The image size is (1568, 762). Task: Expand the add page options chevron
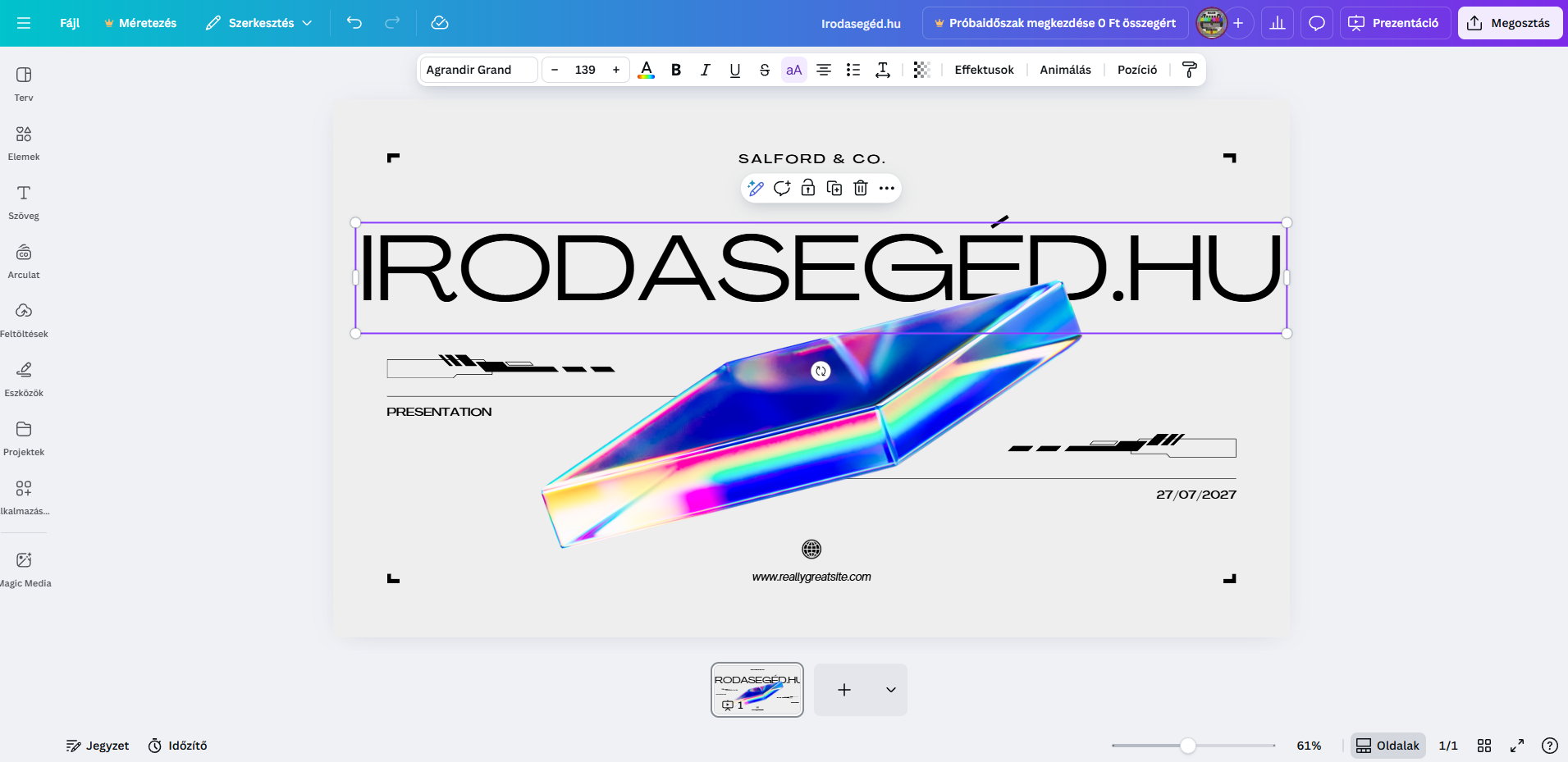890,690
